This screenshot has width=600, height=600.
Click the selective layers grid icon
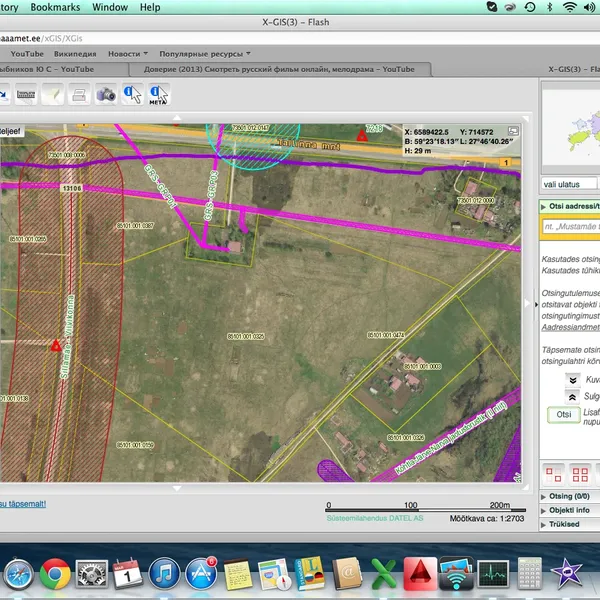[553, 474]
